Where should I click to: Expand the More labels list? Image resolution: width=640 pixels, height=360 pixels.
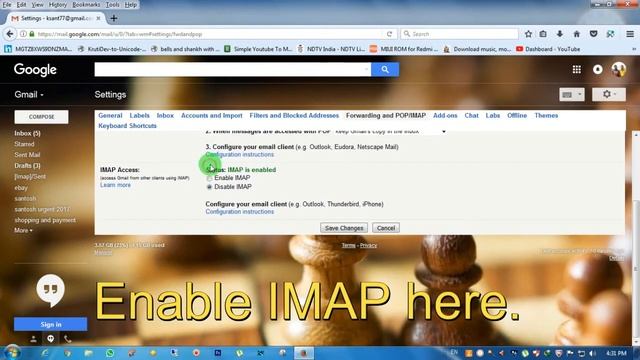(23, 231)
